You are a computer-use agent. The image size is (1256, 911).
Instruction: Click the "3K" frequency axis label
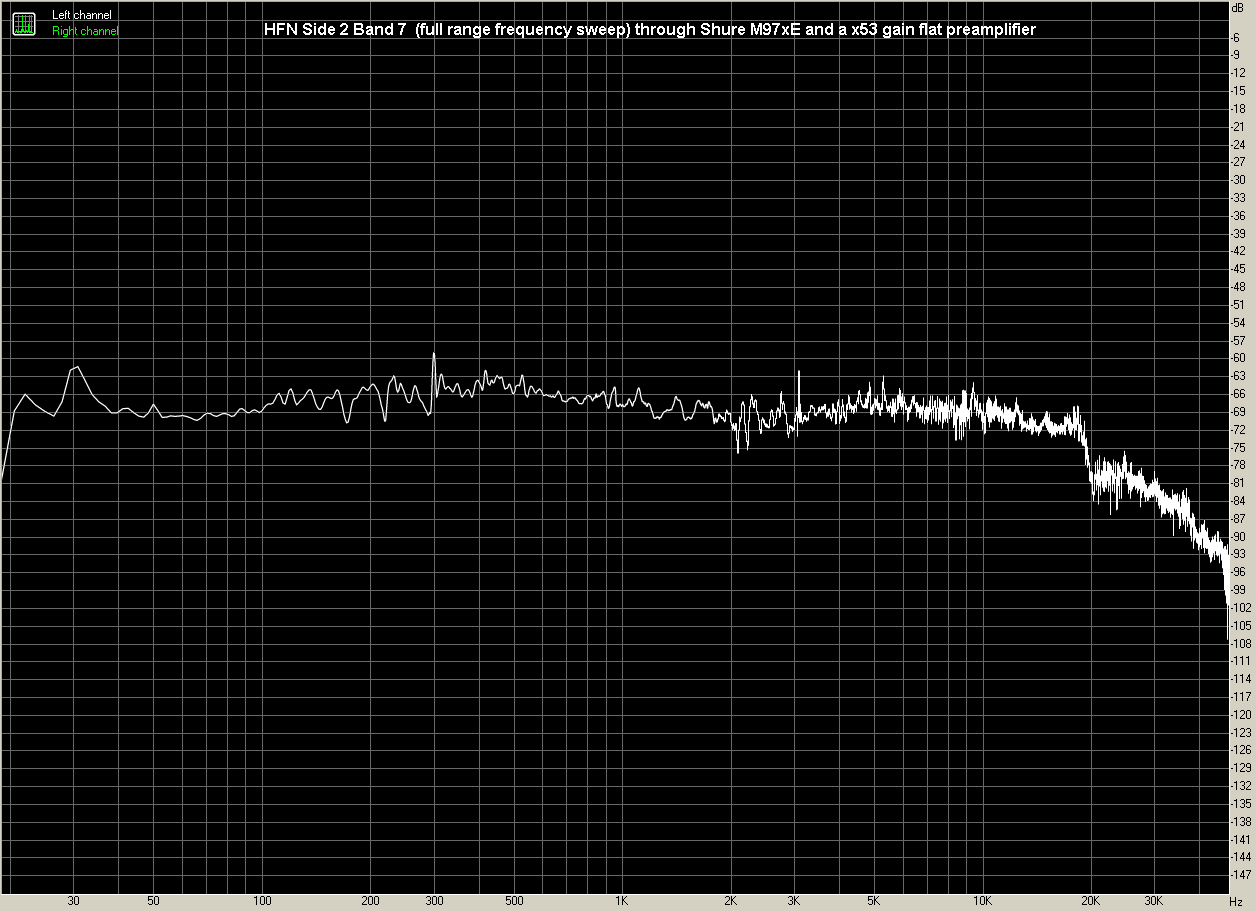pos(794,902)
